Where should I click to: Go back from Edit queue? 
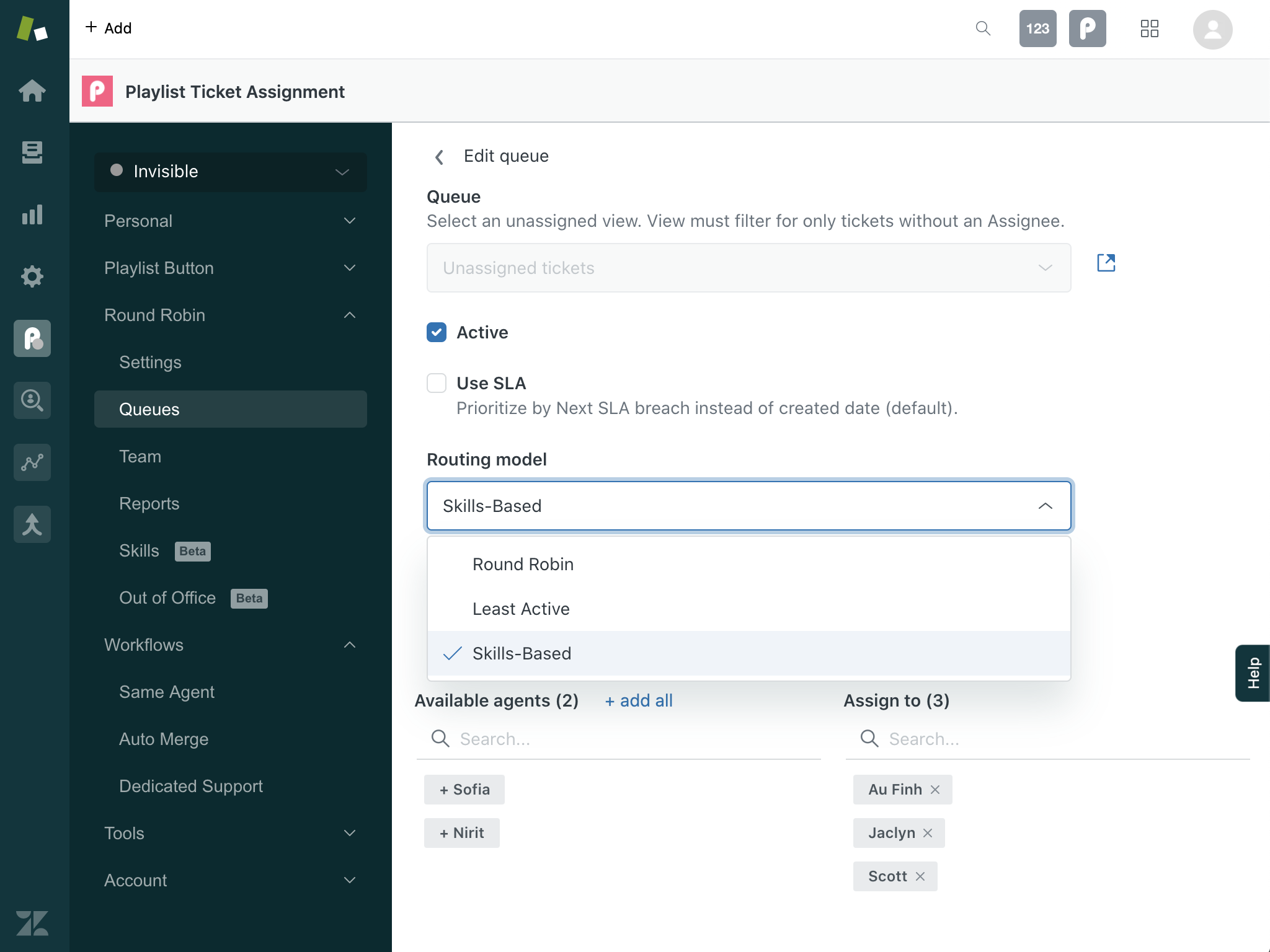tap(439, 157)
